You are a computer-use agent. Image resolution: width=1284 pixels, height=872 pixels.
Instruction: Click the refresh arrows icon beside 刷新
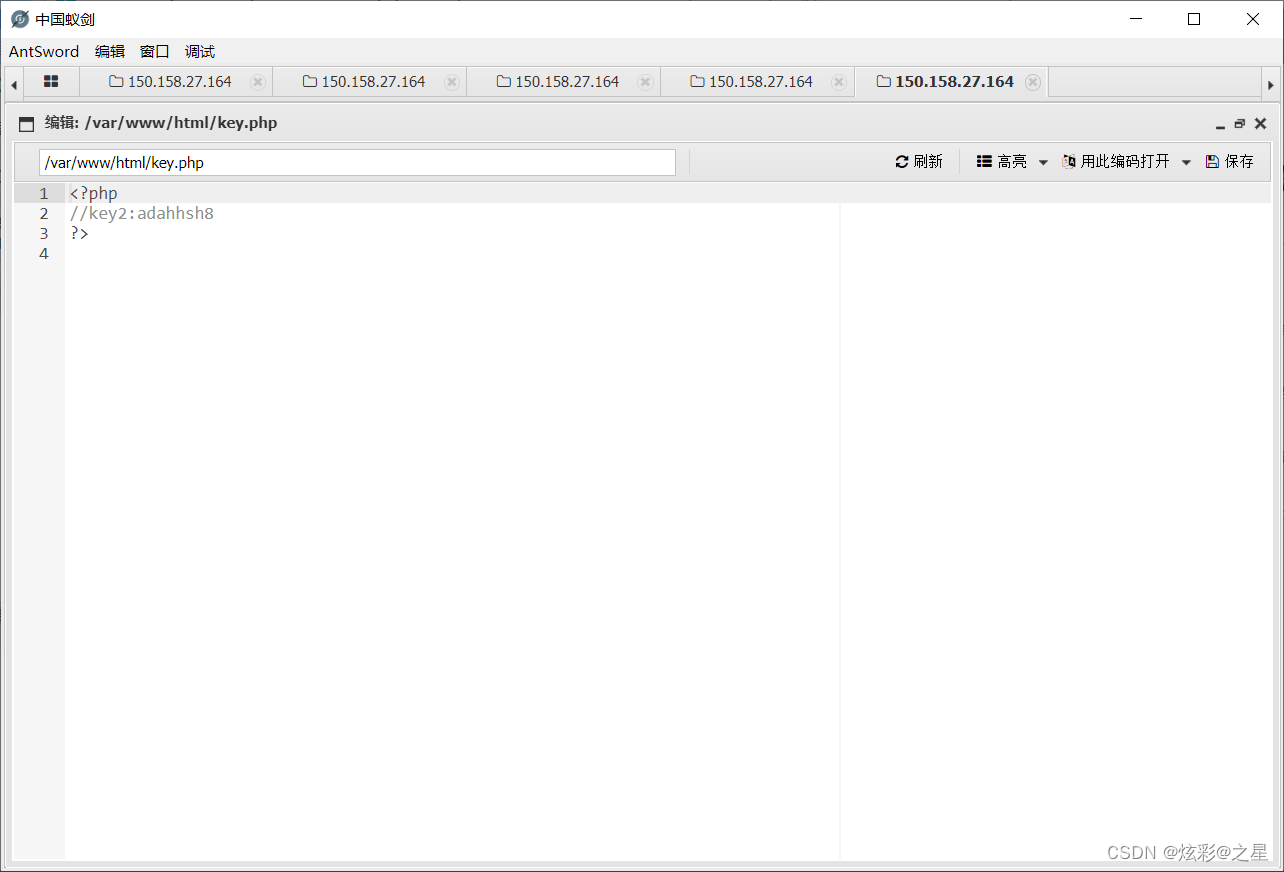tap(902, 161)
